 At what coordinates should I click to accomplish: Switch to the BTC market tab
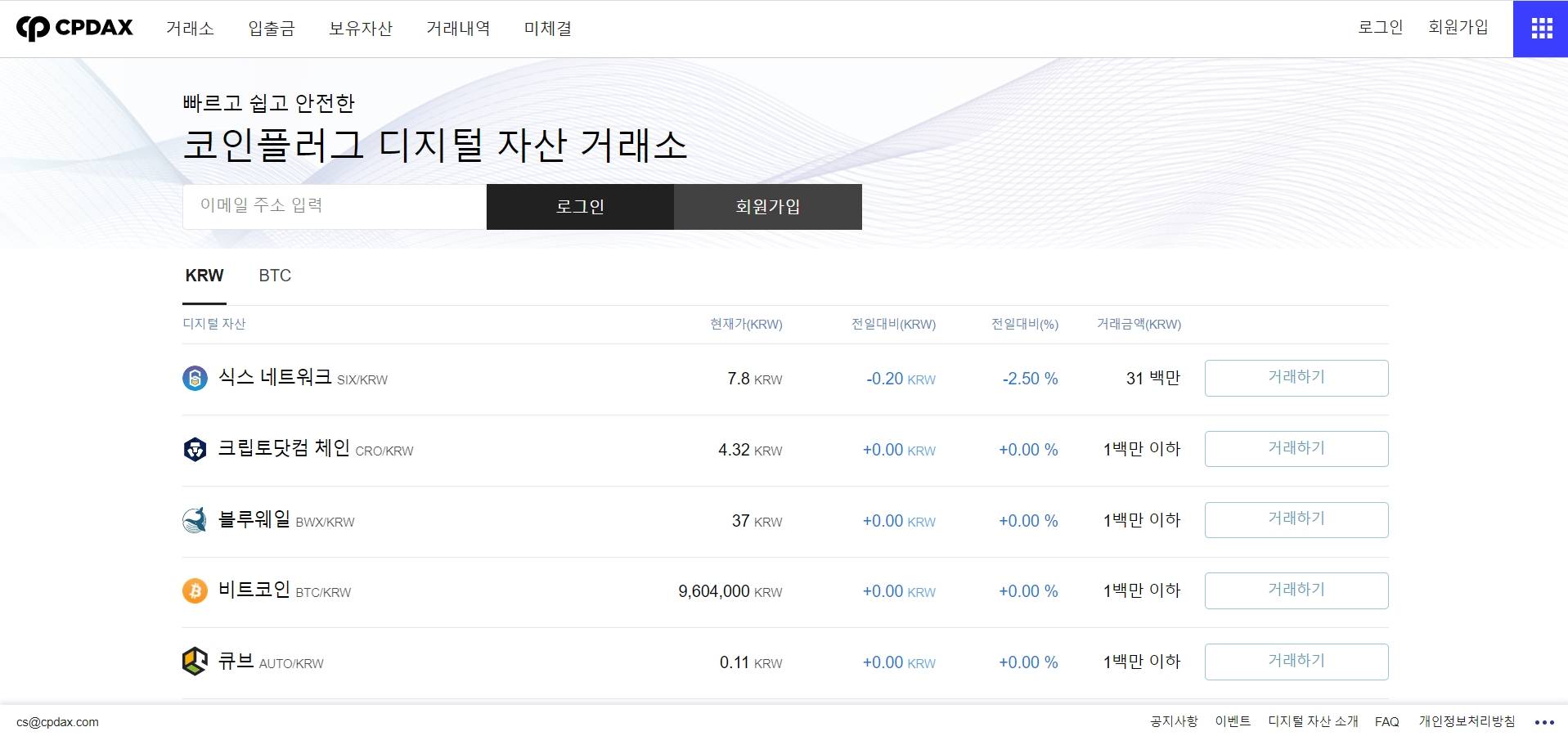[275, 276]
